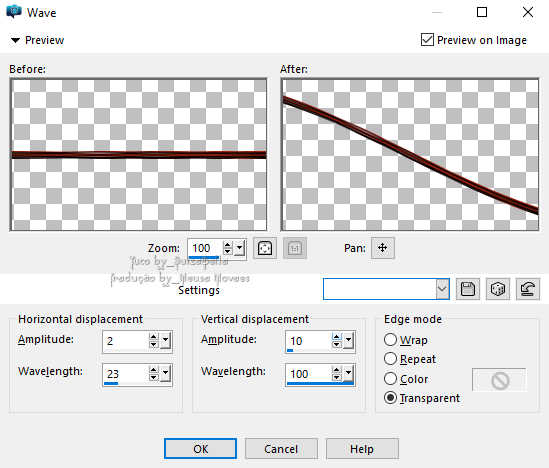The image size is (549, 468).
Task: Toggle the Preview on Image checkbox
Action: 427,40
